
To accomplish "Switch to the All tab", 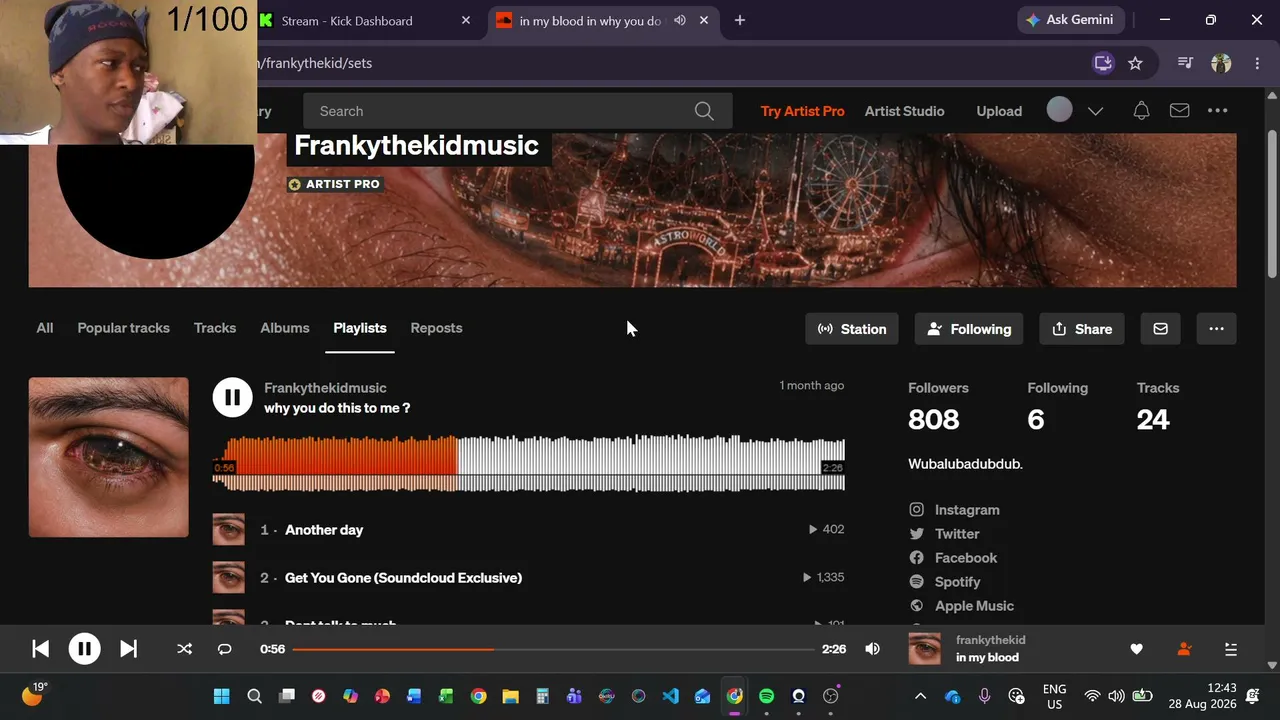I will 45,328.
